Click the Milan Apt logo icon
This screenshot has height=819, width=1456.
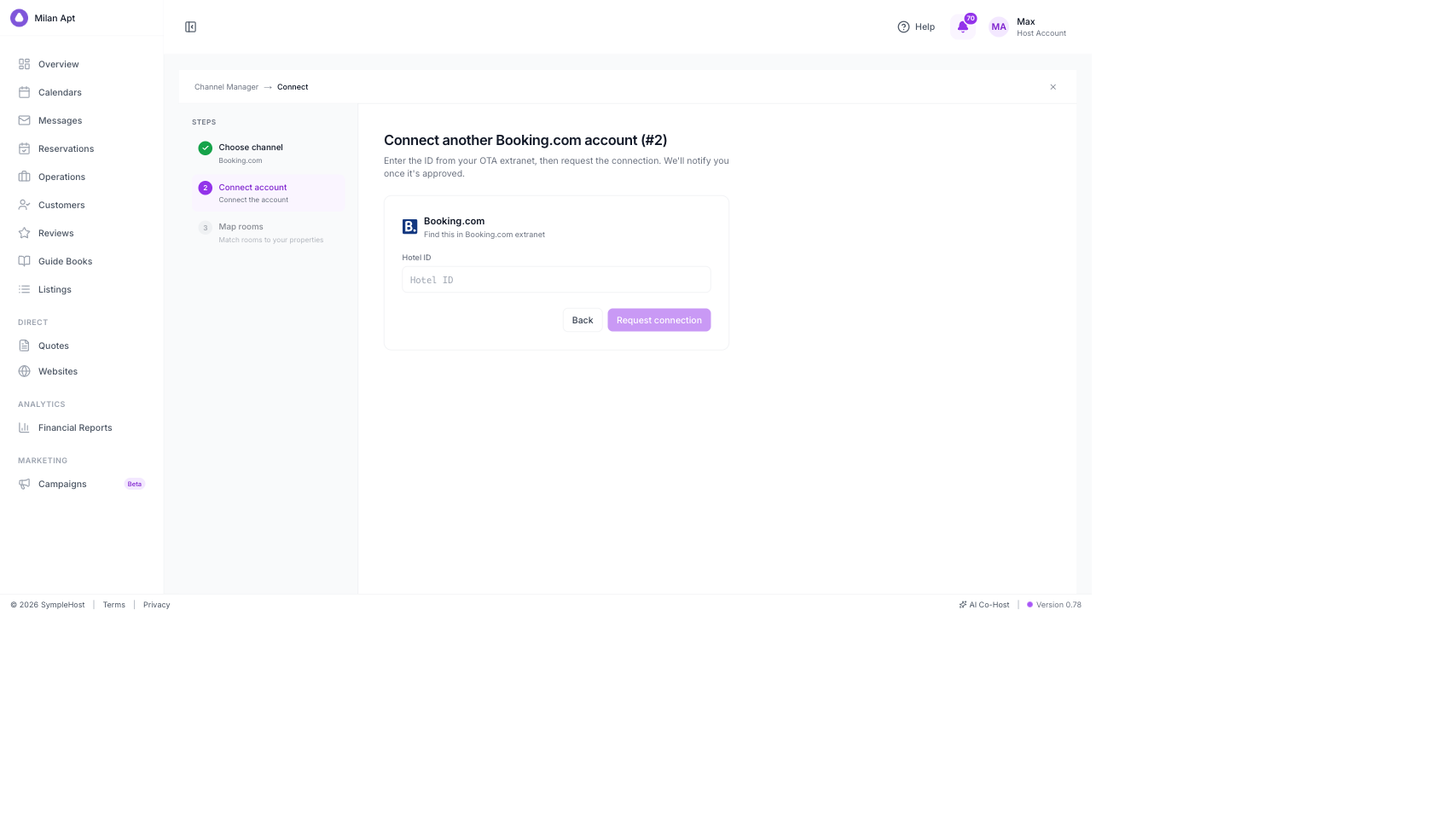(x=19, y=18)
